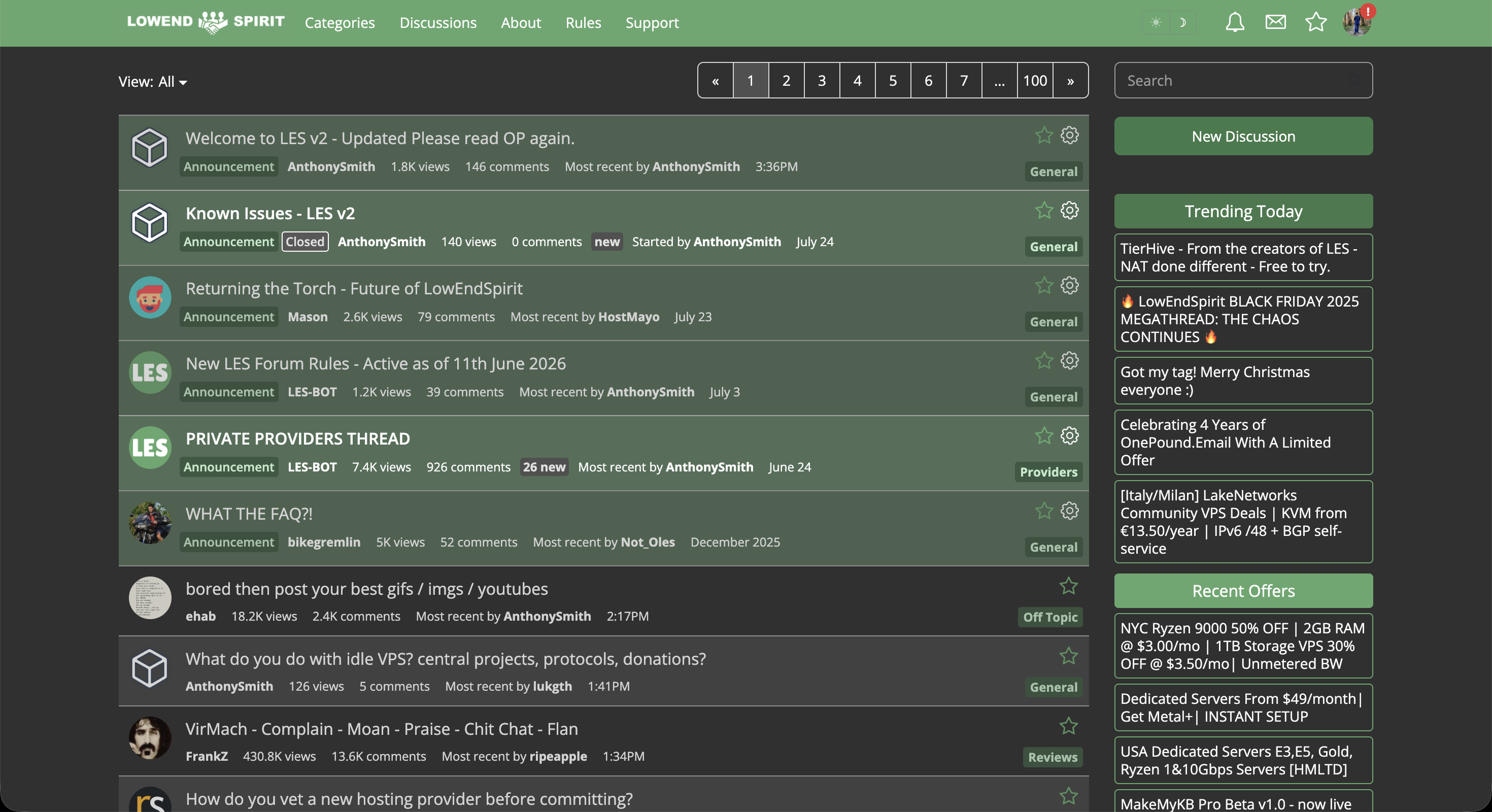Open options gear for Welcome to LES thread
The width and height of the screenshot is (1492, 812).
1069,136
